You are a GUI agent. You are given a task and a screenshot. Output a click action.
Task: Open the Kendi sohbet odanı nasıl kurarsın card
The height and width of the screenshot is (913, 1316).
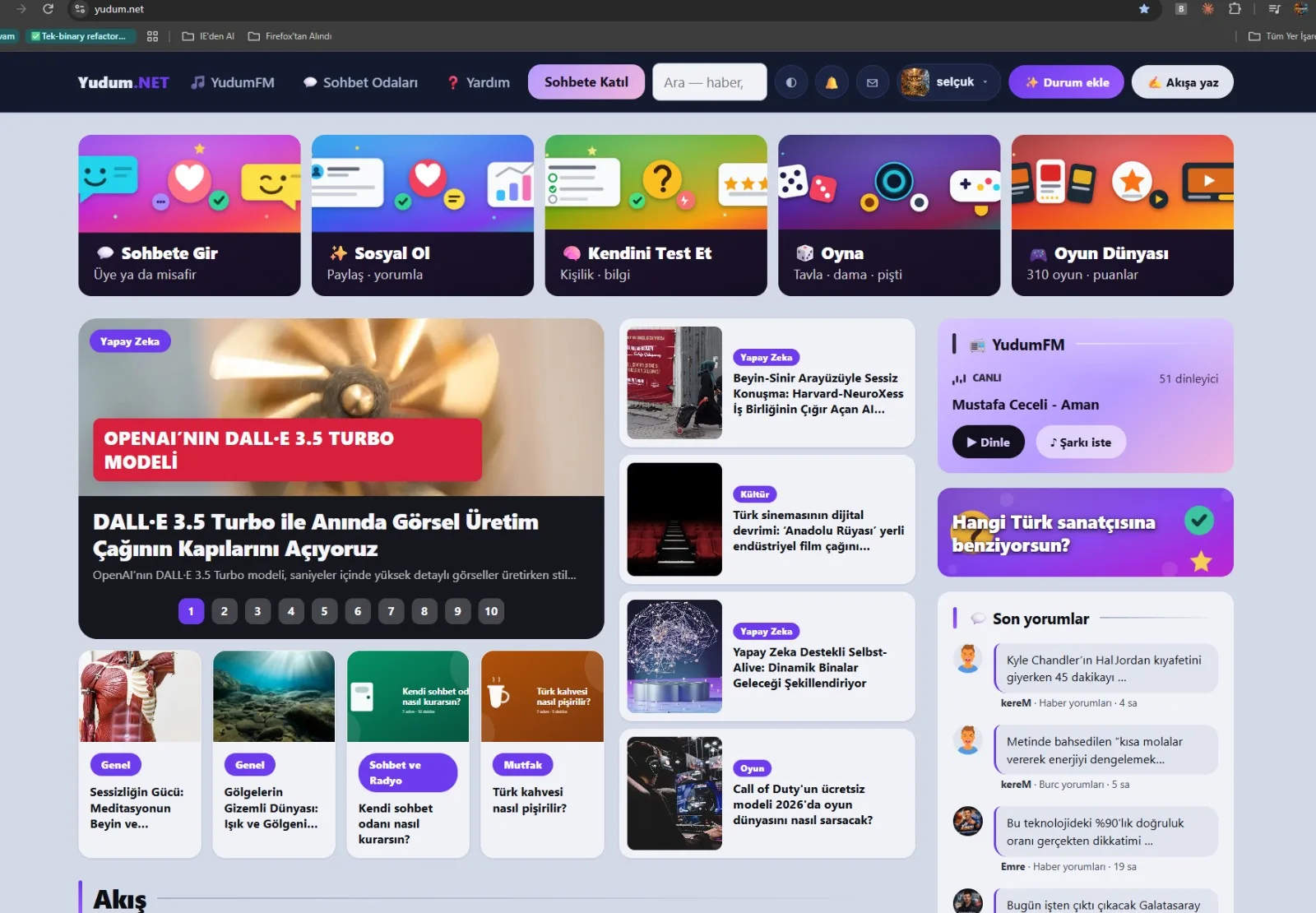pos(408,754)
